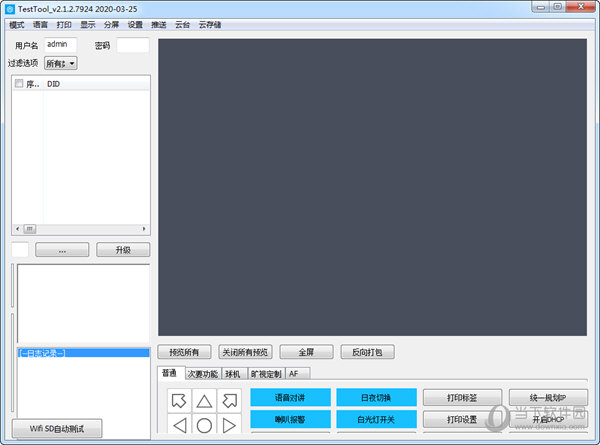
Task: Click the 打印标签 button
Action: 462,398
